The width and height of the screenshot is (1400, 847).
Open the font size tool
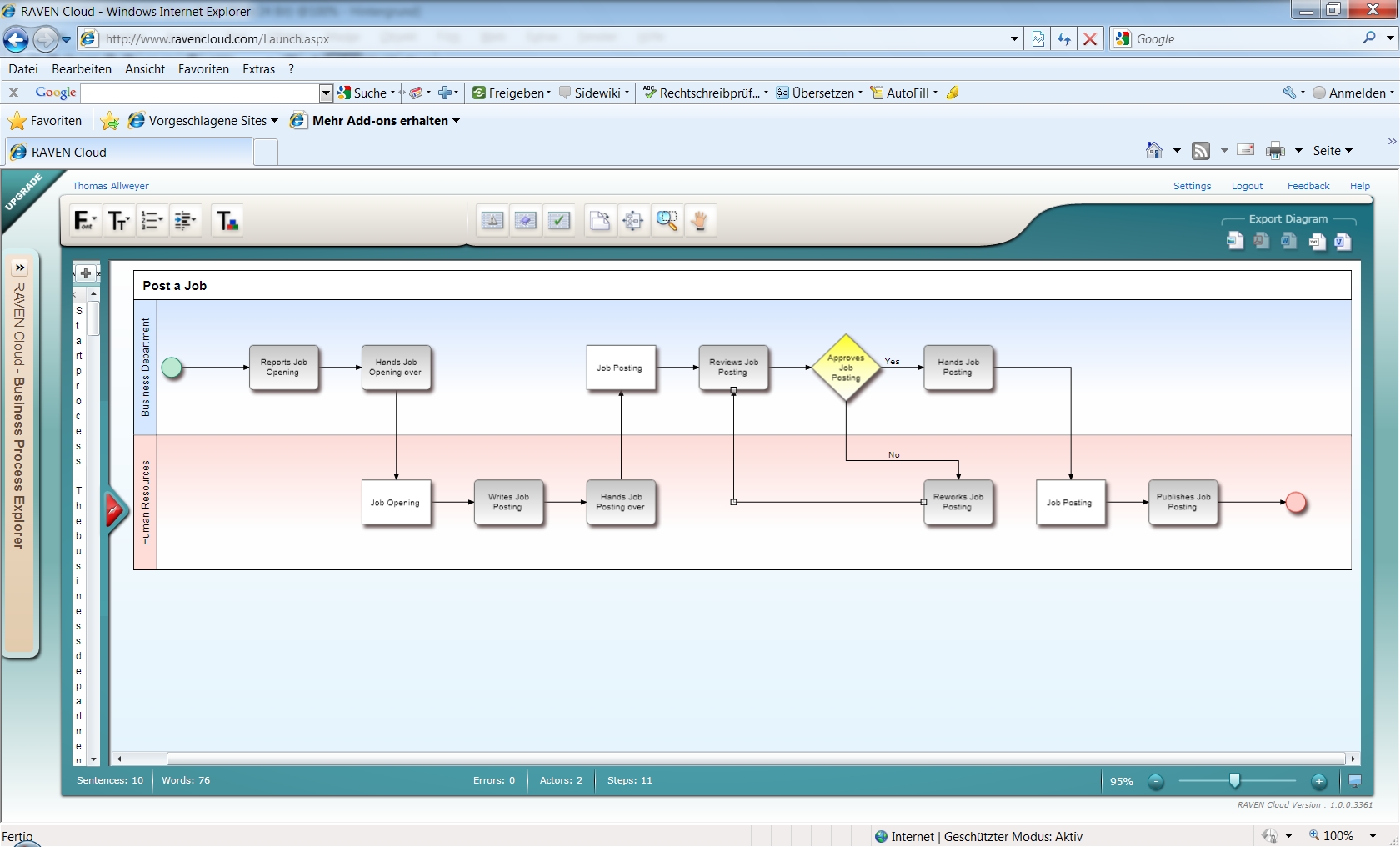point(118,221)
